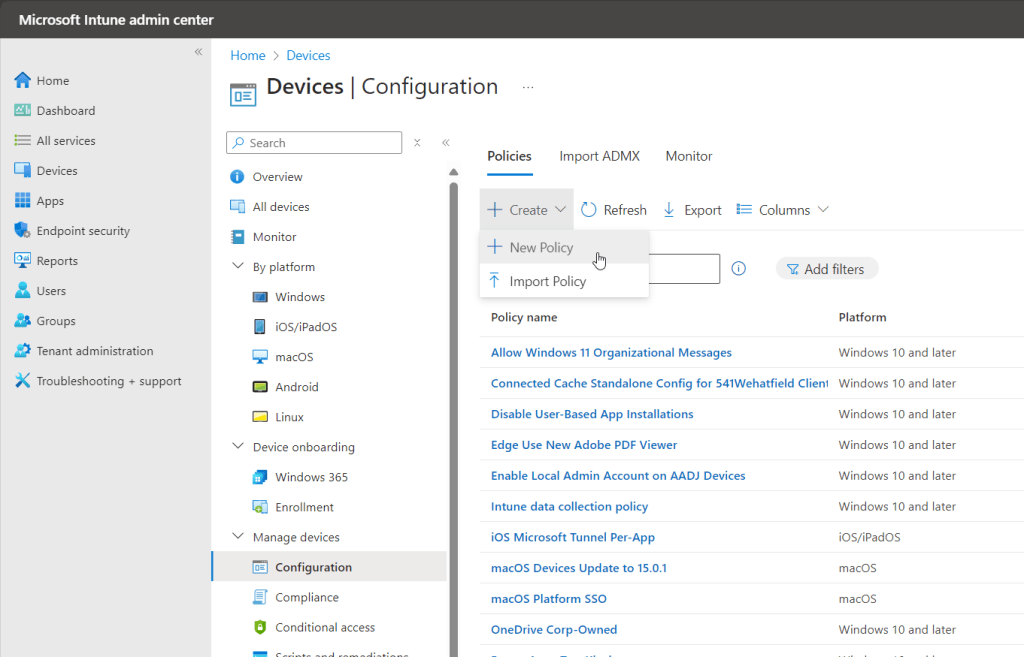This screenshot has width=1024, height=657.
Task: Open Tenant administration from left navigation
Action: click(94, 351)
